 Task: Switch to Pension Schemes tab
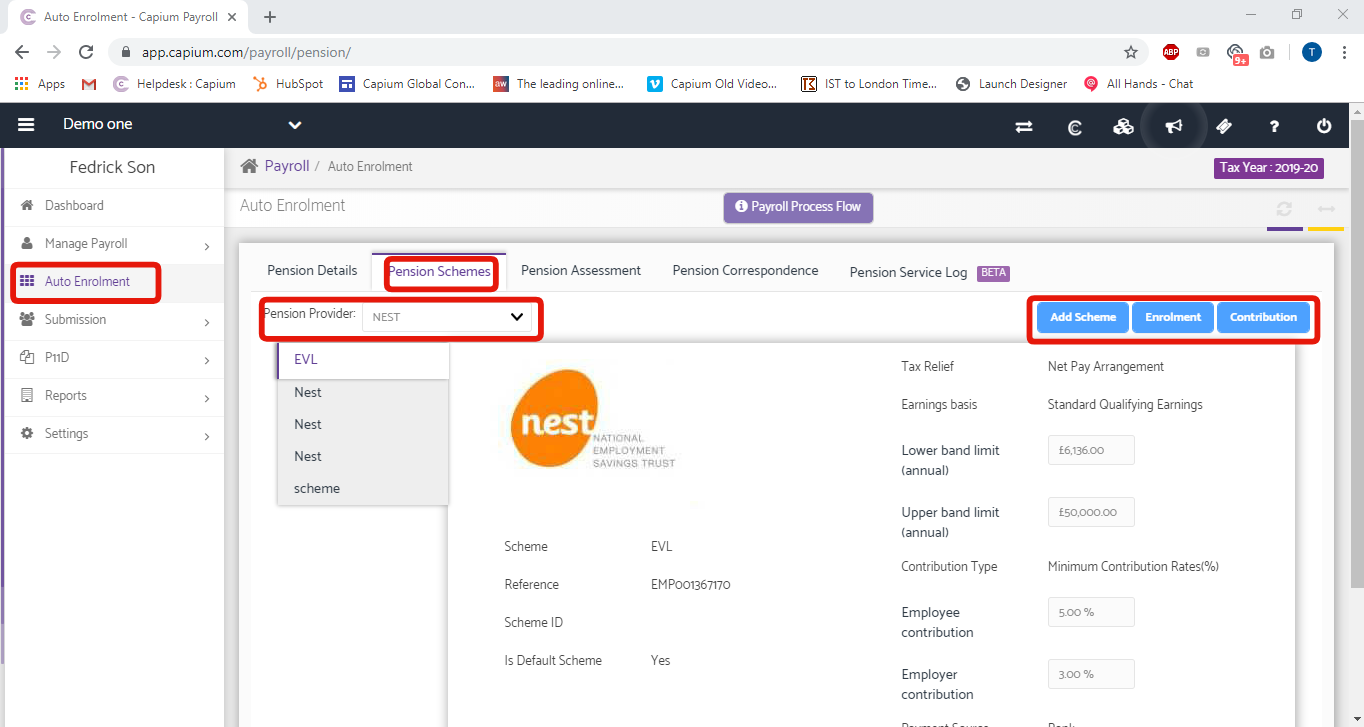pos(439,271)
